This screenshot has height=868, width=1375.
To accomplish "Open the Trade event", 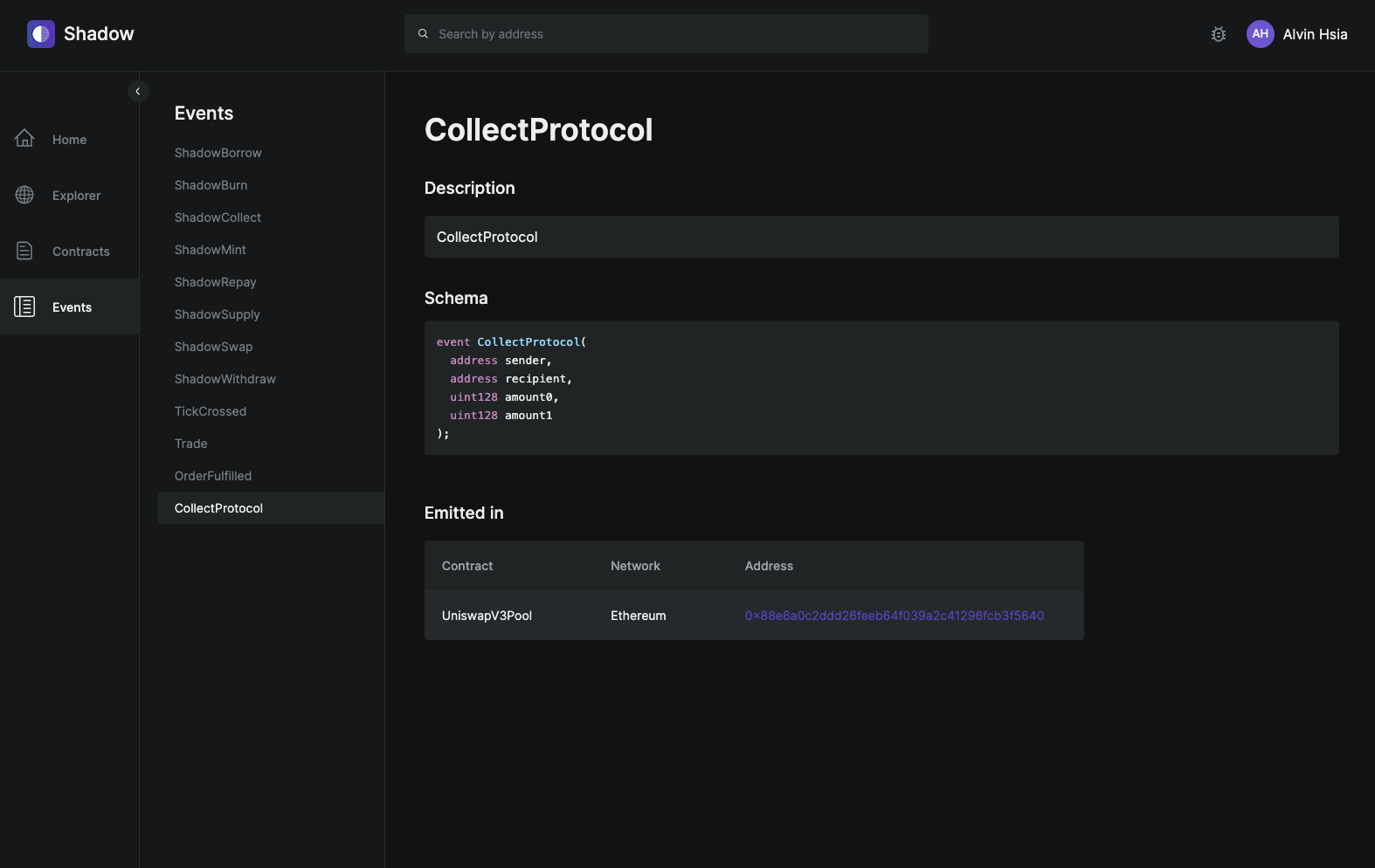I will 190,444.
